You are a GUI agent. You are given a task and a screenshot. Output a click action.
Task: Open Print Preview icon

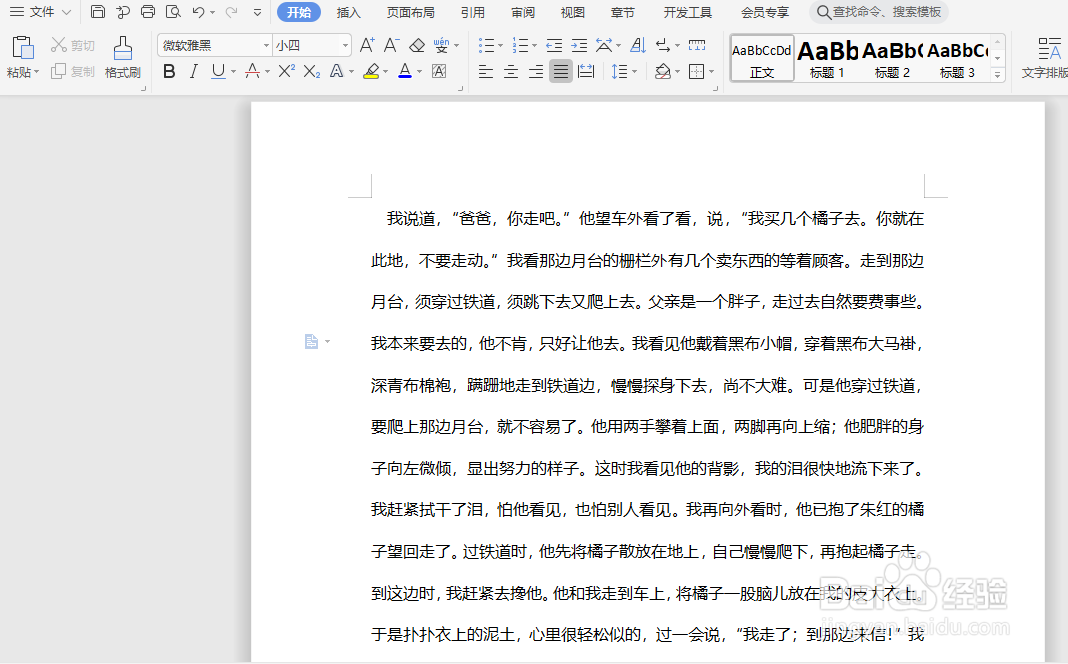coord(173,12)
